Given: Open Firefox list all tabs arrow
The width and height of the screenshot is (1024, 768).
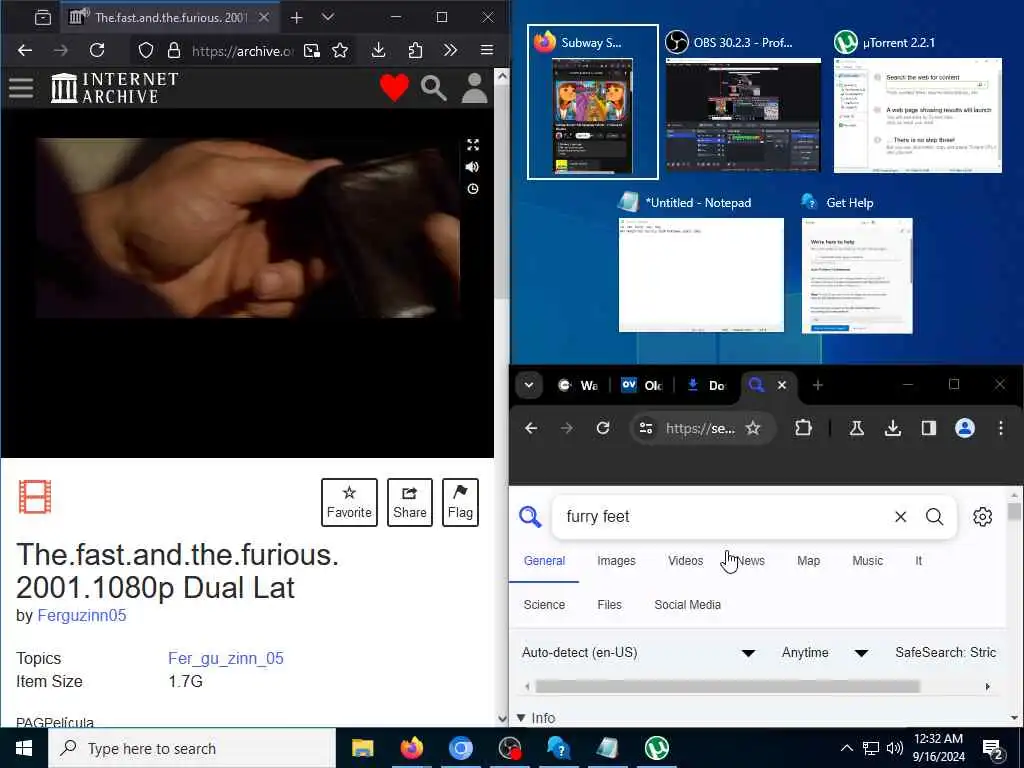Looking at the screenshot, I should click(x=328, y=17).
